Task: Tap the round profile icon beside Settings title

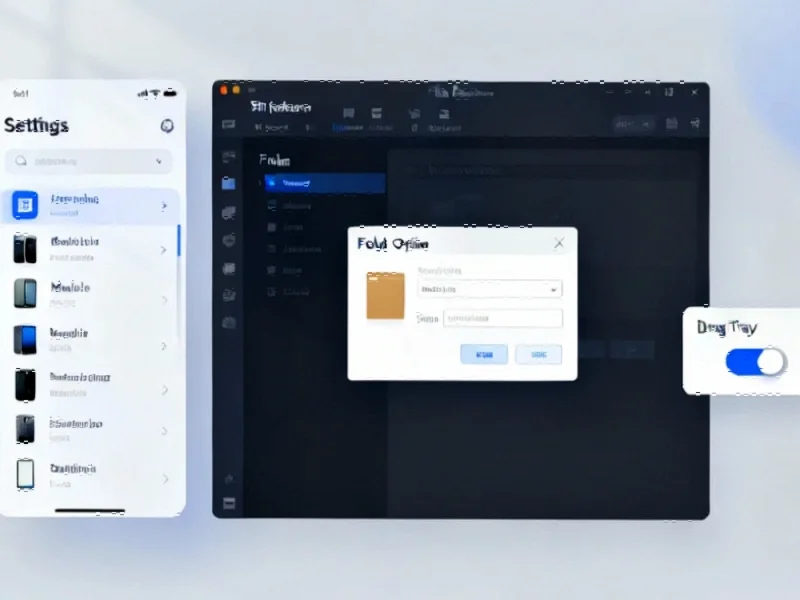Action: 167,126
